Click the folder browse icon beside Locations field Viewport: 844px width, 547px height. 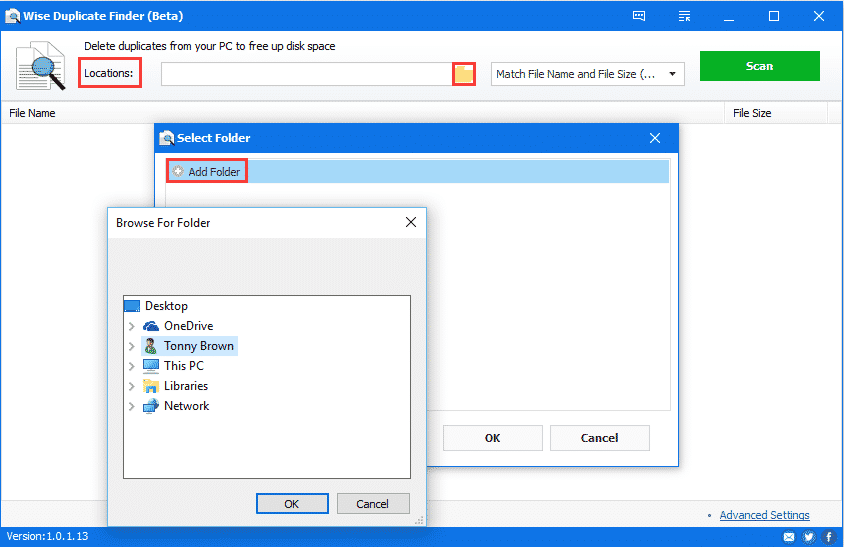[463, 74]
